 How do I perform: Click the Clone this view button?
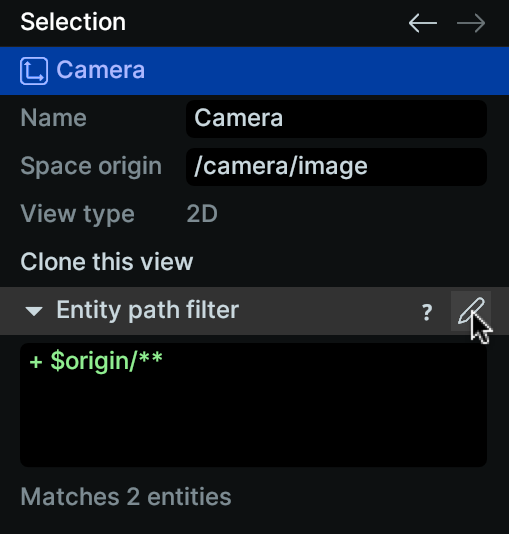[107, 262]
